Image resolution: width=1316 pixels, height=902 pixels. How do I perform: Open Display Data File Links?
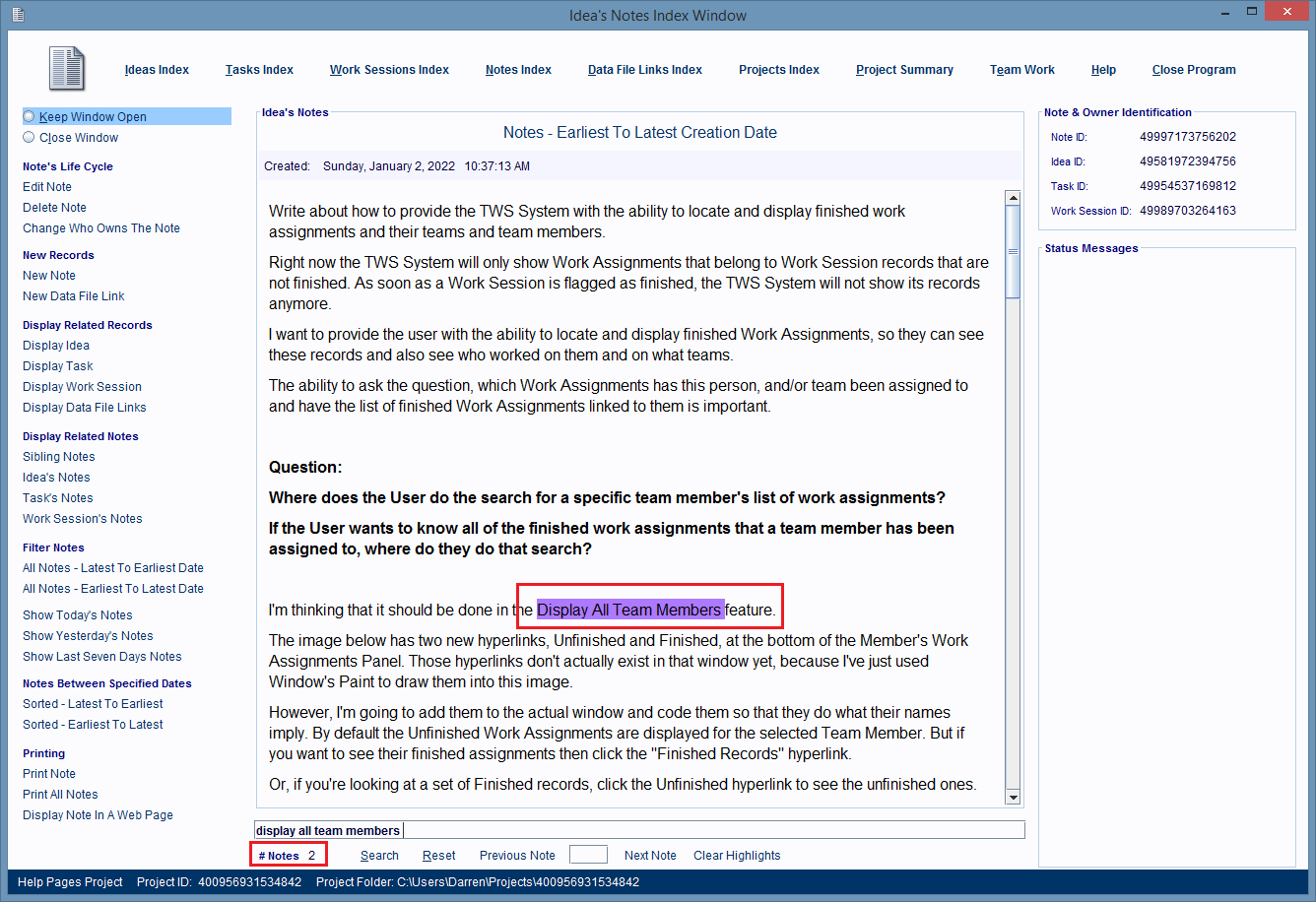84,408
